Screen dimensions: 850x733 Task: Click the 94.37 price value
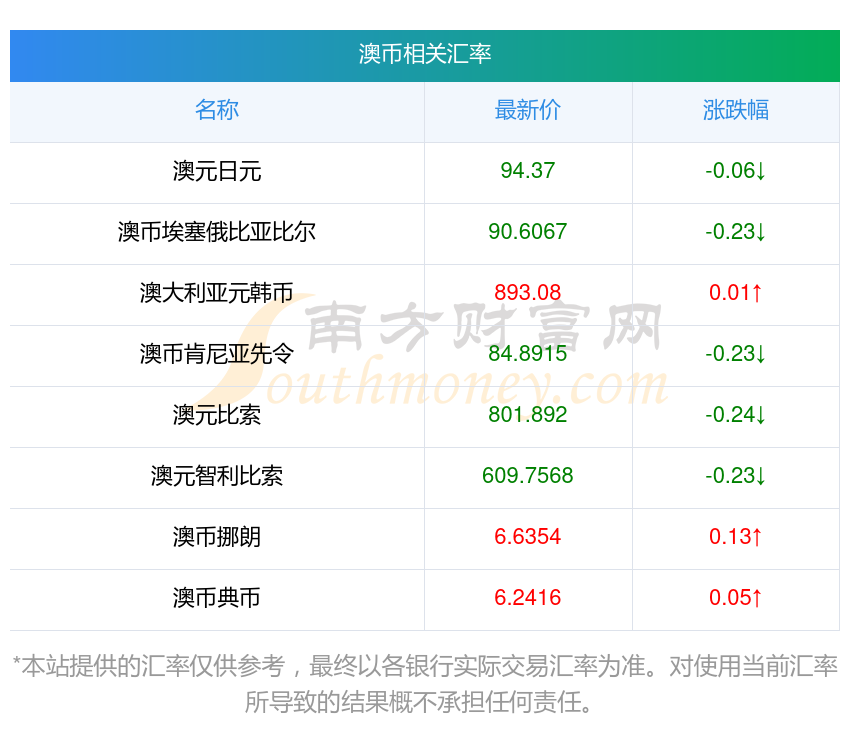pyautogui.click(x=527, y=171)
